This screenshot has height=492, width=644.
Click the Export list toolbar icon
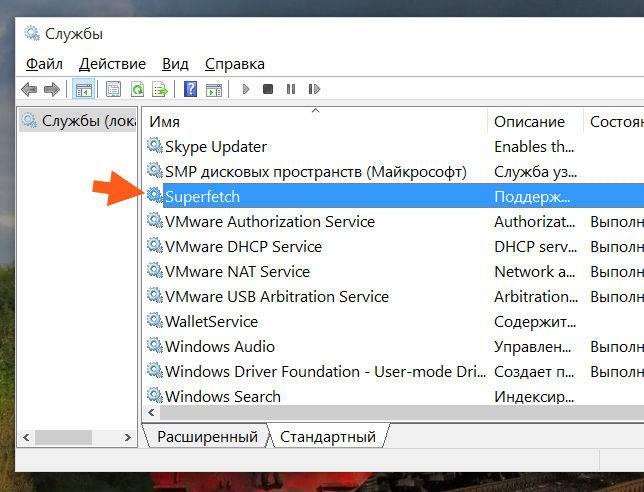point(160,89)
